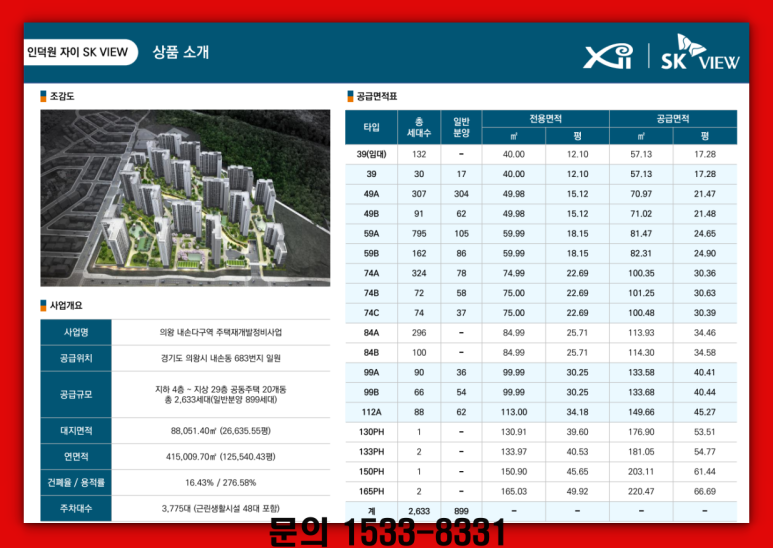Click '3,775대 (근린생활시설 48대 포함)' text
The image size is (773, 548).
click(x=221, y=509)
